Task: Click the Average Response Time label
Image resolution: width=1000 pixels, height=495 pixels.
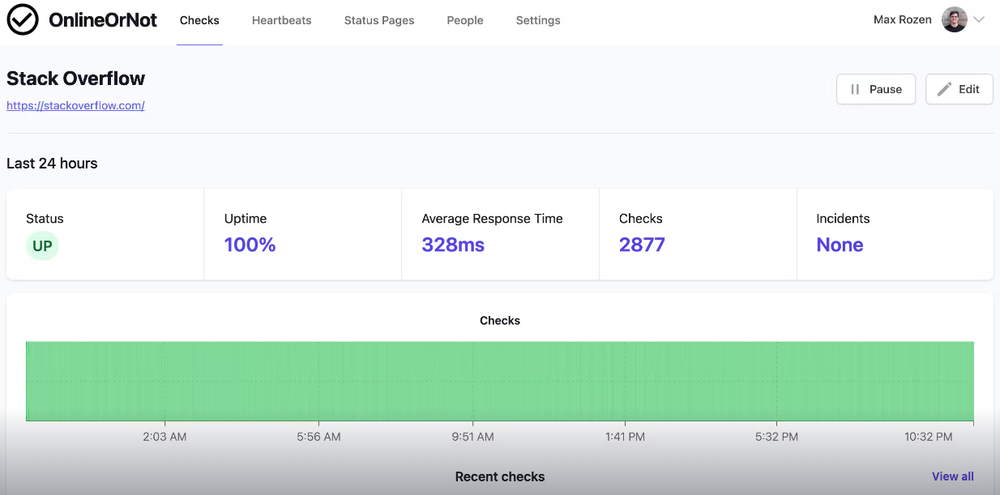Action: [492, 219]
